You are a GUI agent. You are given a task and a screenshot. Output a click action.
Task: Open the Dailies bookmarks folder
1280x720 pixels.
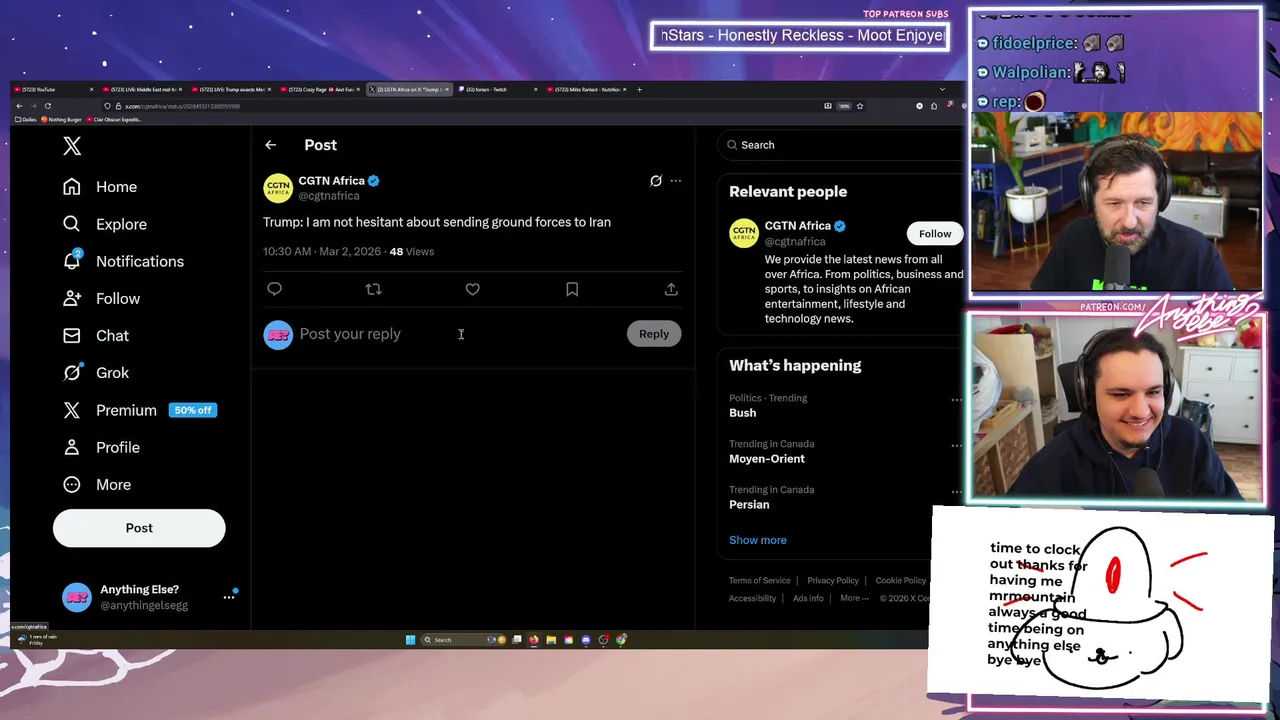(x=27, y=120)
